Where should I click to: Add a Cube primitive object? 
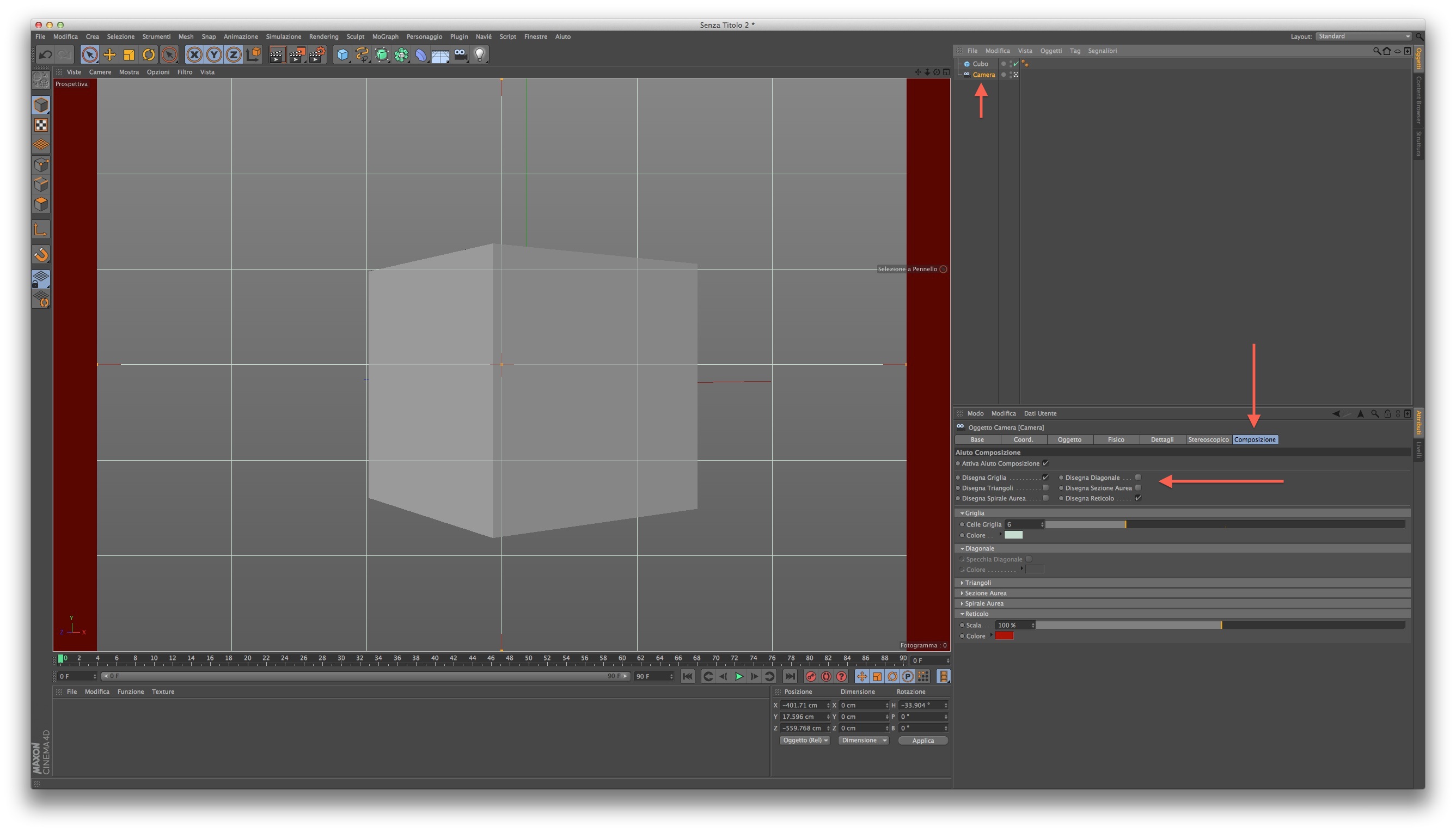342,55
